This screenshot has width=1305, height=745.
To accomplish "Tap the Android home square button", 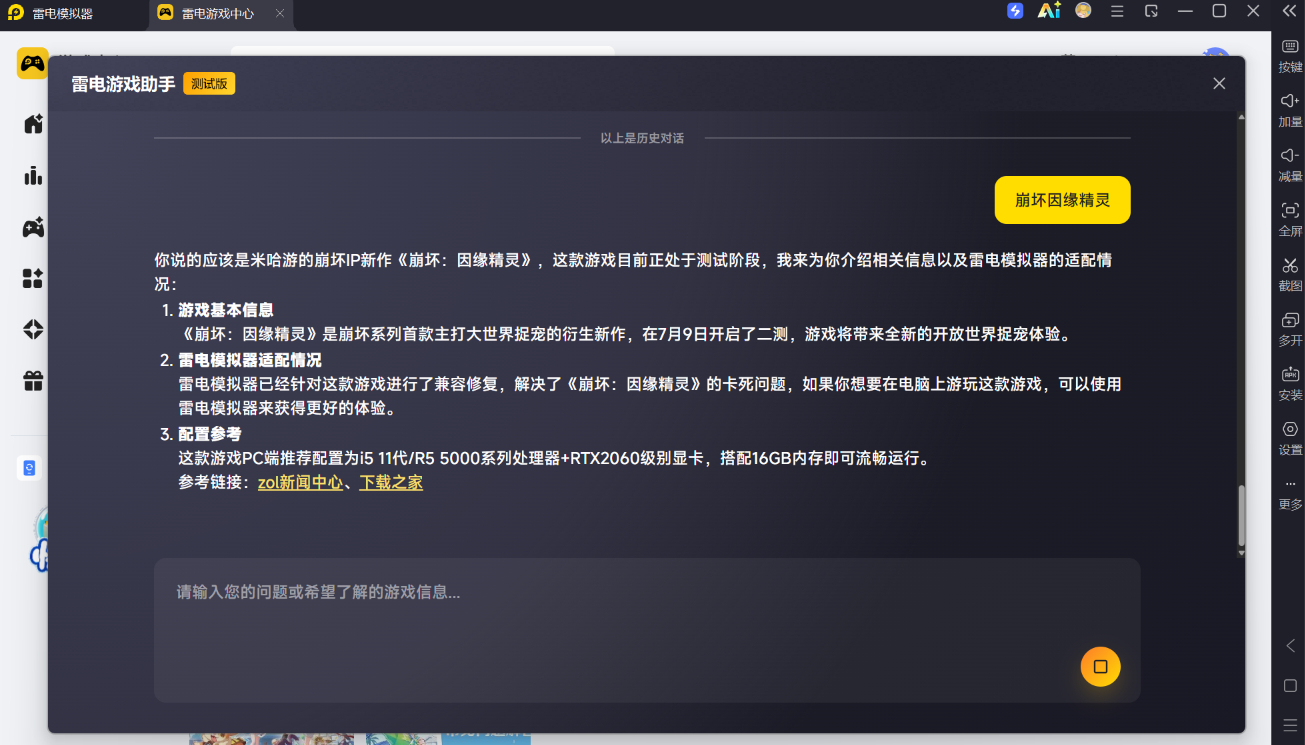I will 1290,686.
